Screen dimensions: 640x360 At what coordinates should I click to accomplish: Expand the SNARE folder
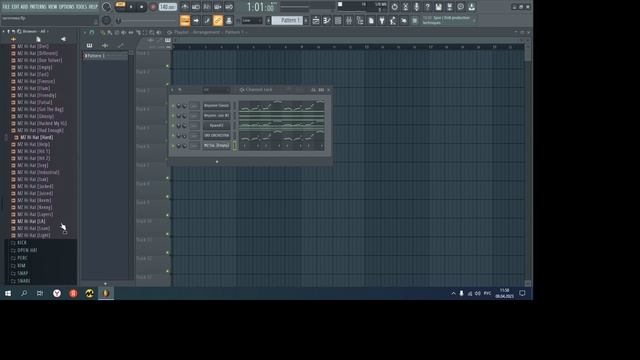click(24, 281)
